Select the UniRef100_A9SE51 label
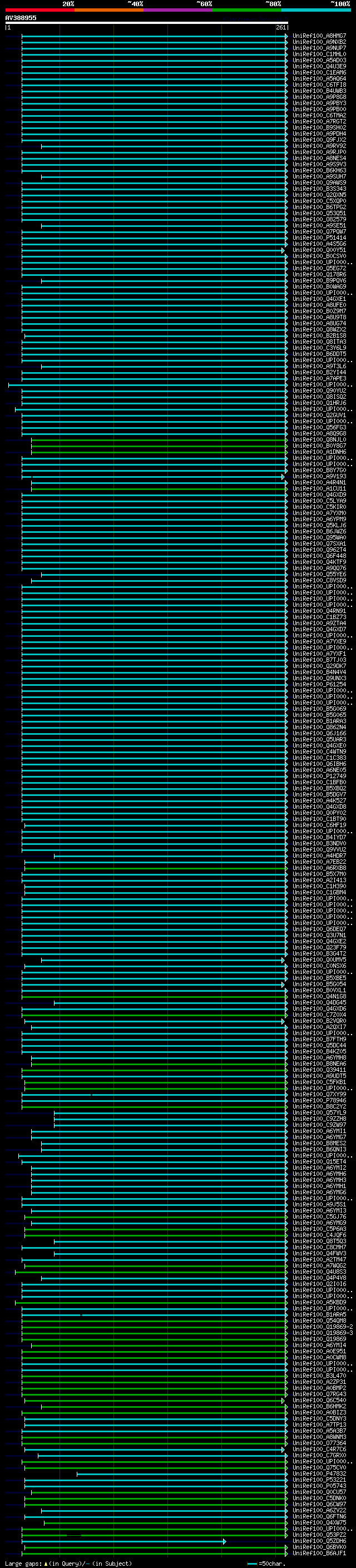This screenshot has height=1568, width=356. pyautogui.click(x=319, y=226)
